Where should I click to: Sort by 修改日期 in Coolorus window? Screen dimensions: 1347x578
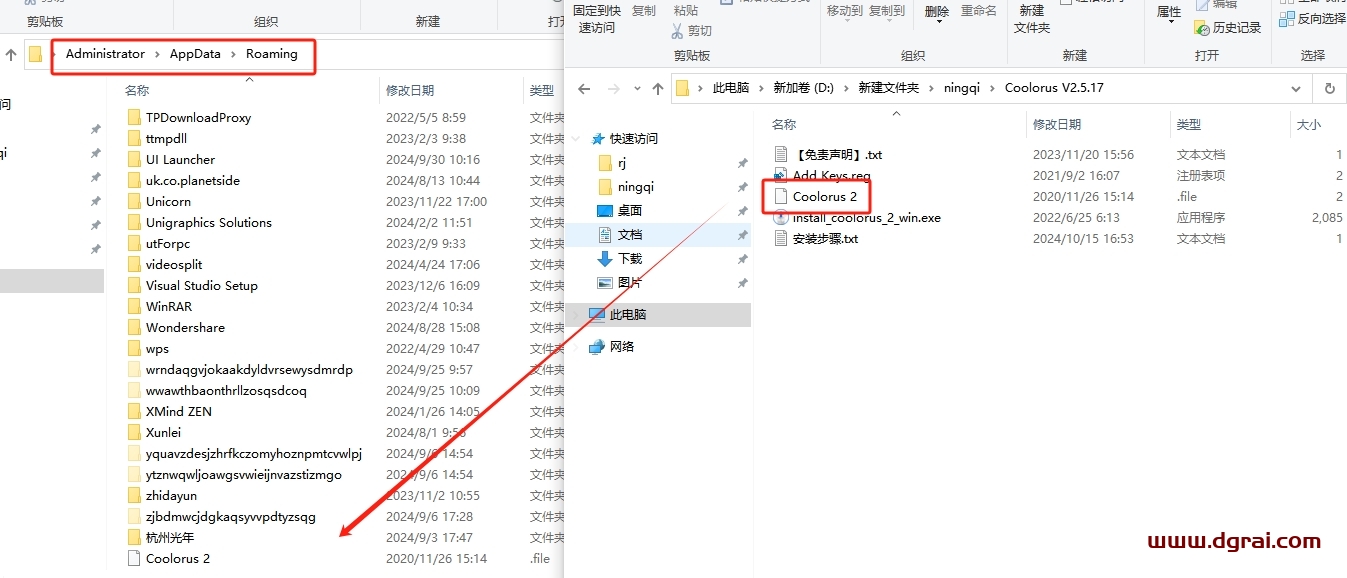click(x=1057, y=124)
